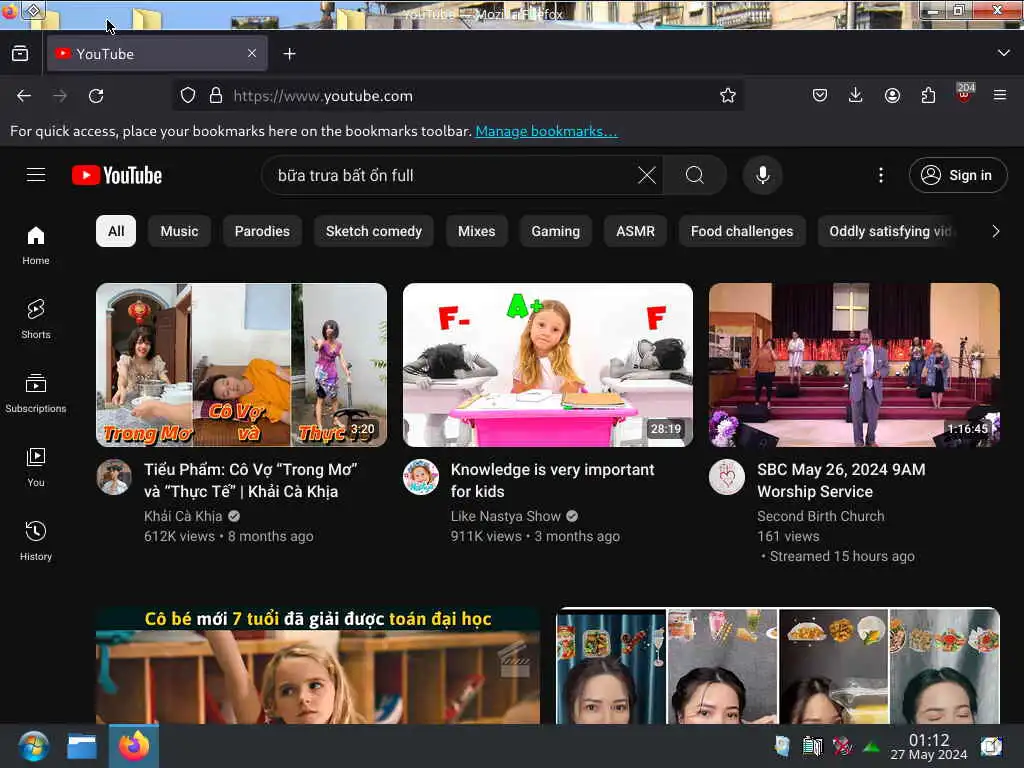Open Subscriptions in the sidebar
The image size is (1024, 768).
coord(36,392)
